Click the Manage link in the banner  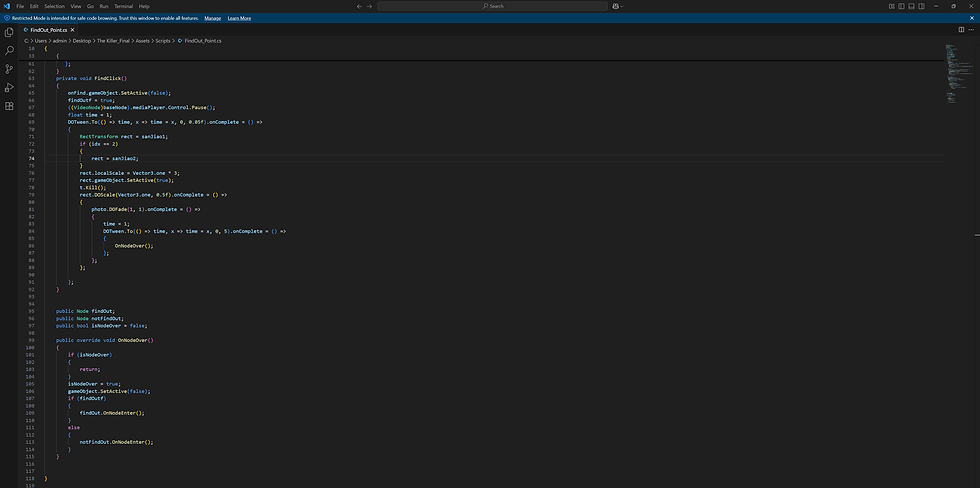click(x=212, y=18)
